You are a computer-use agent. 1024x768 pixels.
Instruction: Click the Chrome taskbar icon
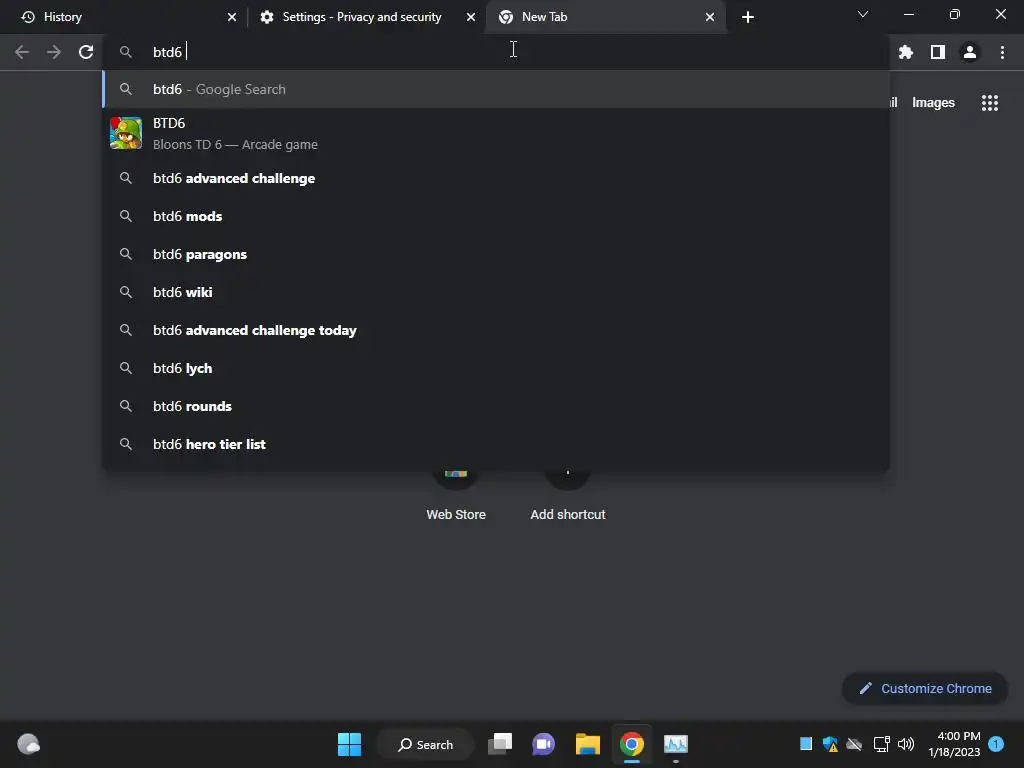(x=632, y=744)
